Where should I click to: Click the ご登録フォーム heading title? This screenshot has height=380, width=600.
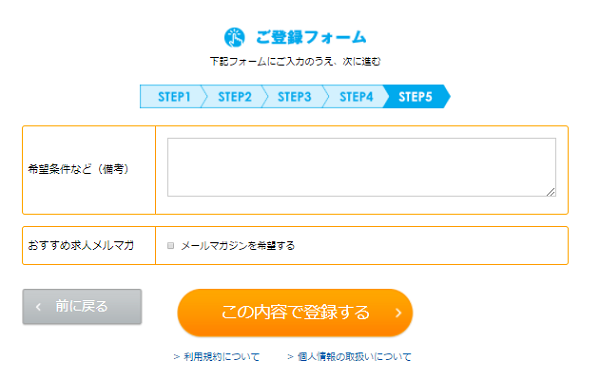tap(311, 38)
